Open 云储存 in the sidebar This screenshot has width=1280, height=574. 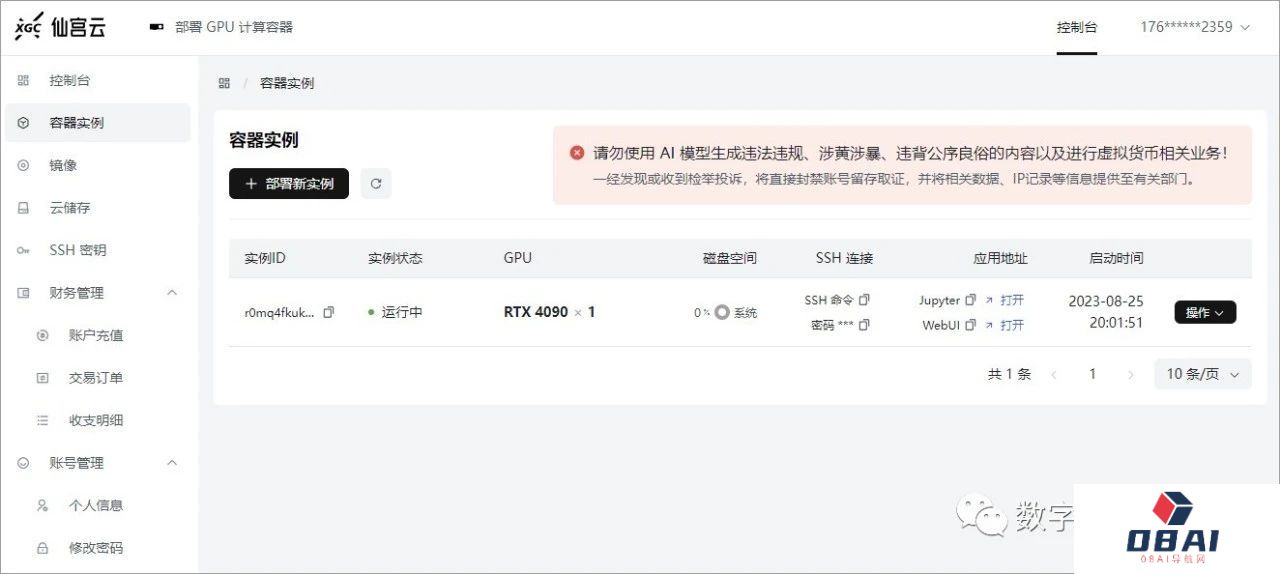(x=70, y=208)
